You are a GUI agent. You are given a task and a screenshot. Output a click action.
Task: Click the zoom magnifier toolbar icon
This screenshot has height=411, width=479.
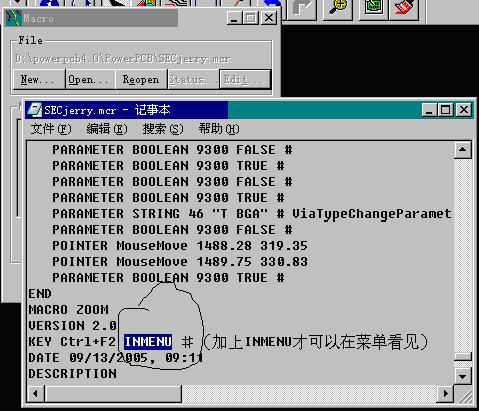(338, 8)
